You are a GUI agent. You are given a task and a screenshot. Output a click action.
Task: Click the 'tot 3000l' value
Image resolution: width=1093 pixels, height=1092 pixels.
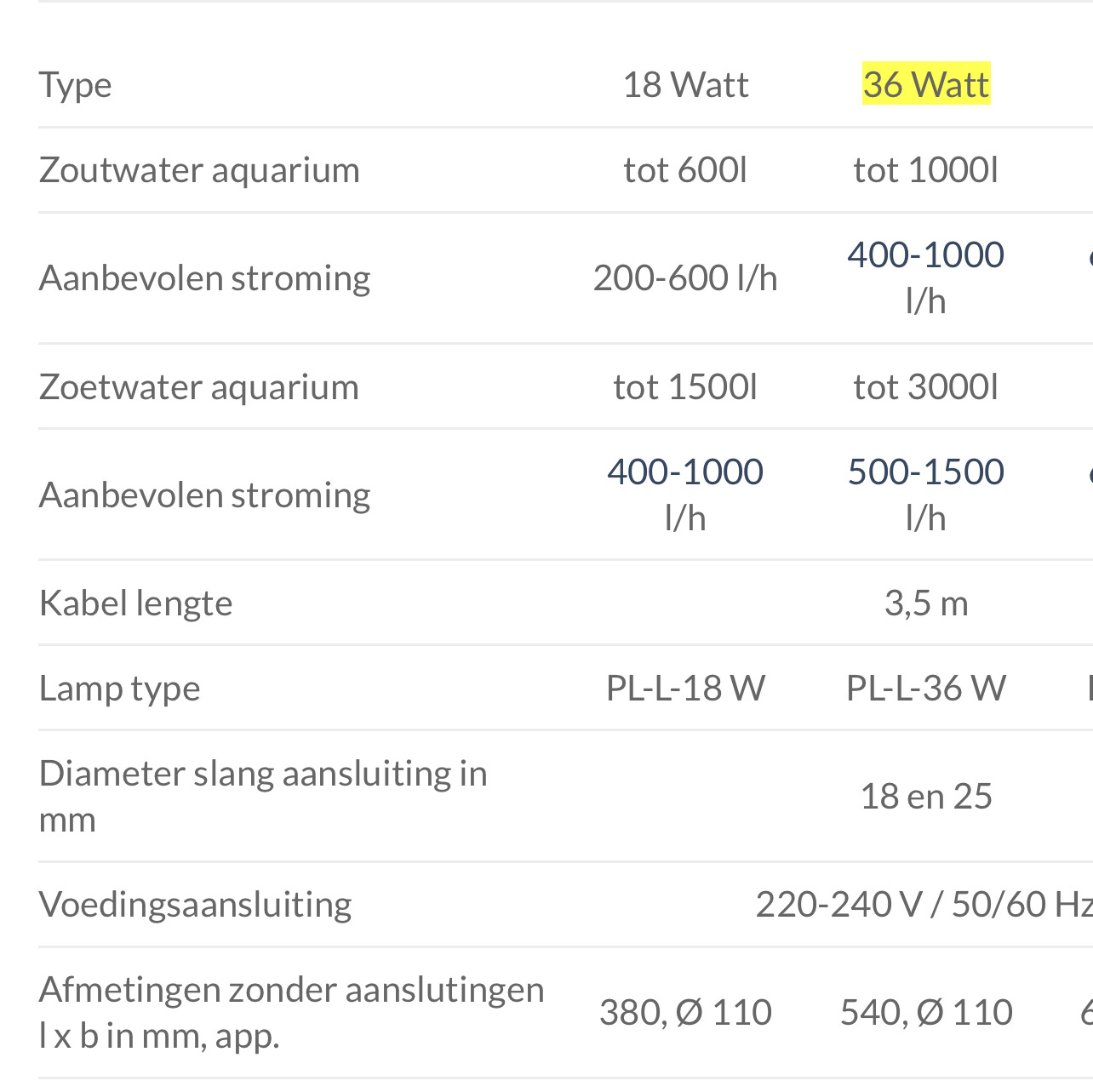tap(926, 386)
